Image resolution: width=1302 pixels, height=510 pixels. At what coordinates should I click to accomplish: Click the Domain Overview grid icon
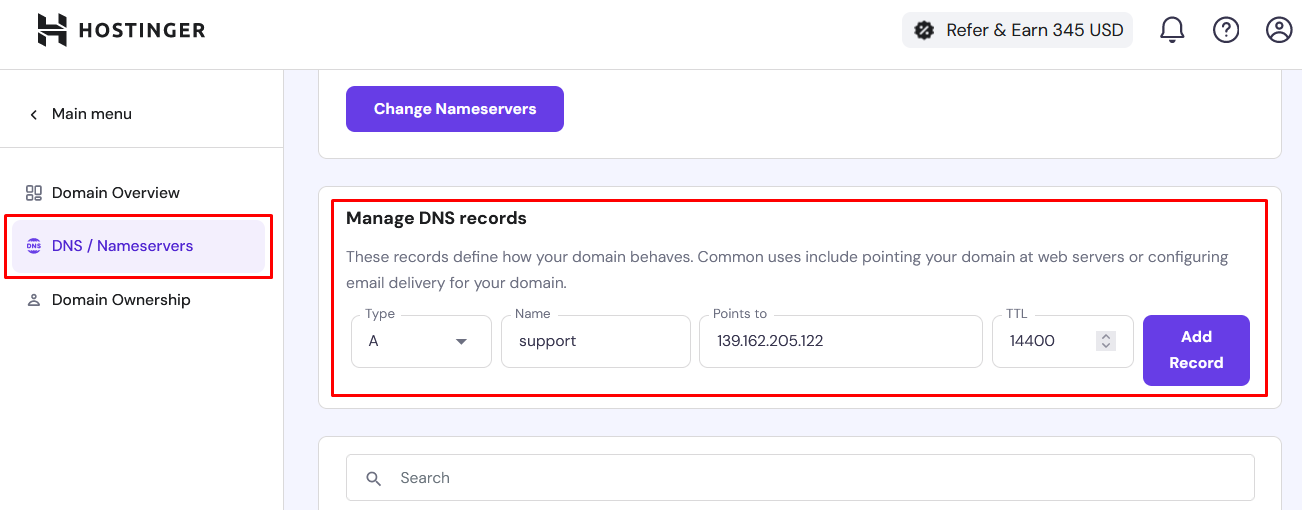(34, 193)
